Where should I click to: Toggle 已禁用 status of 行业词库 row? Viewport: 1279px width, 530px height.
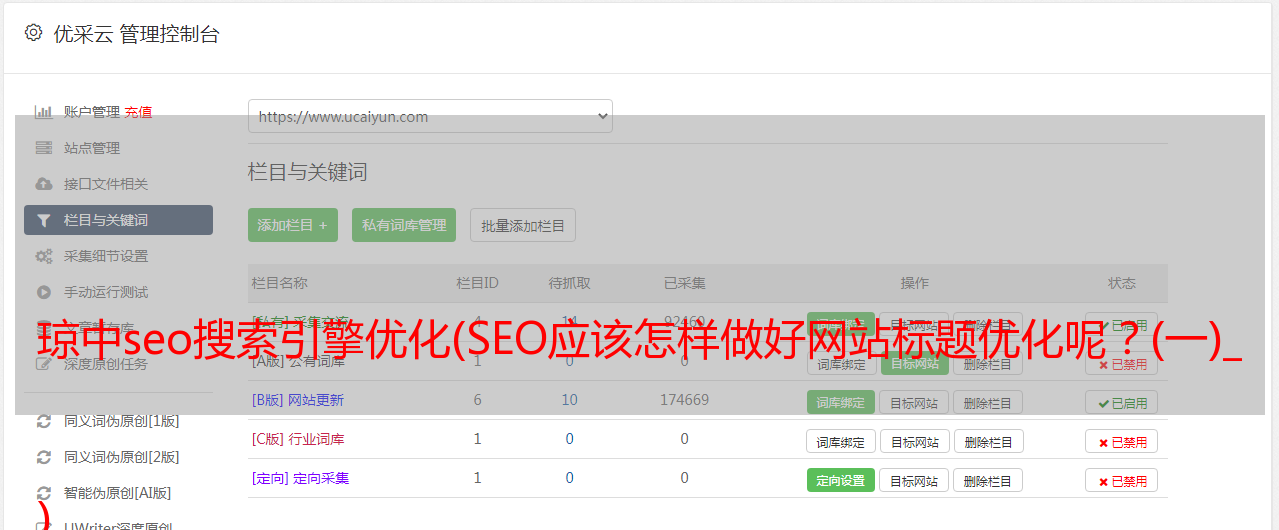(1122, 441)
